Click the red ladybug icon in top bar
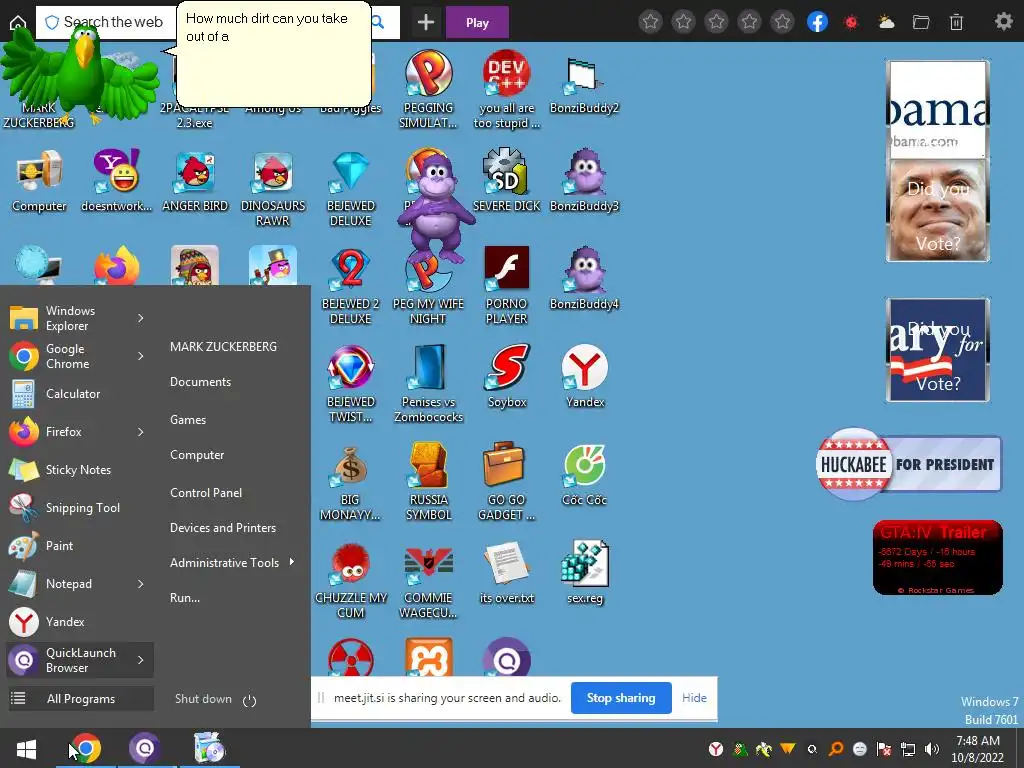The height and width of the screenshot is (768, 1024). click(851, 23)
